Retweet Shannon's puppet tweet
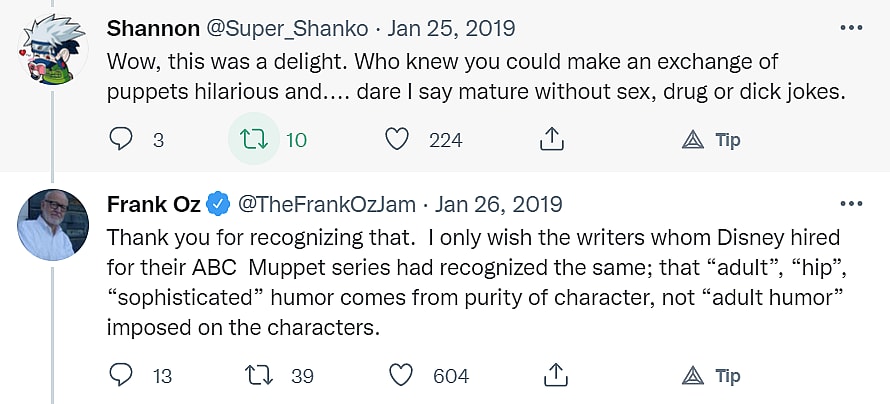 255,140
